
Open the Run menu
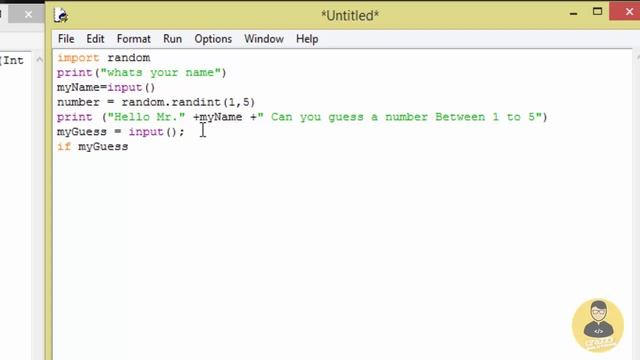tap(172, 39)
